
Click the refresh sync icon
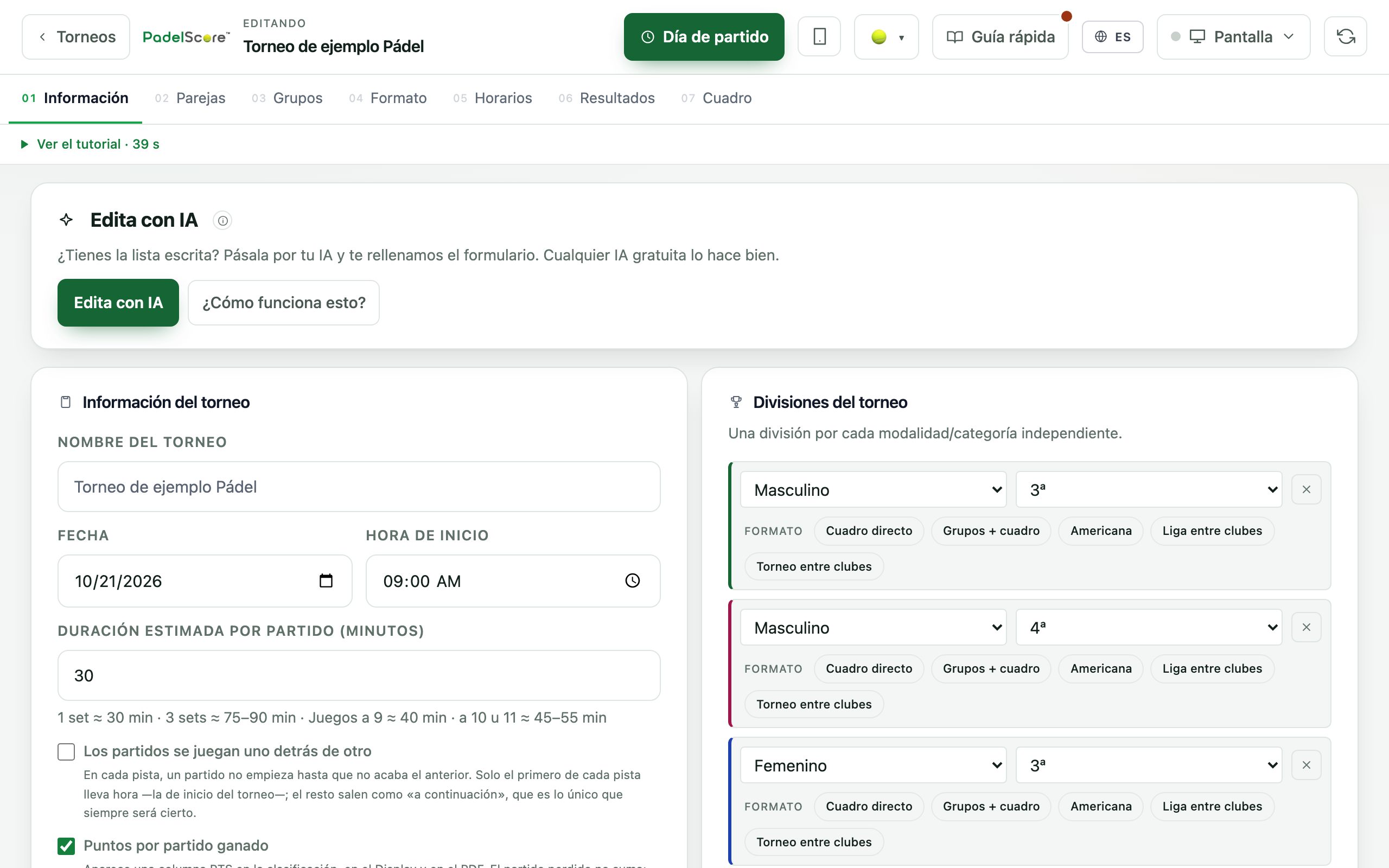[x=1346, y=37]
